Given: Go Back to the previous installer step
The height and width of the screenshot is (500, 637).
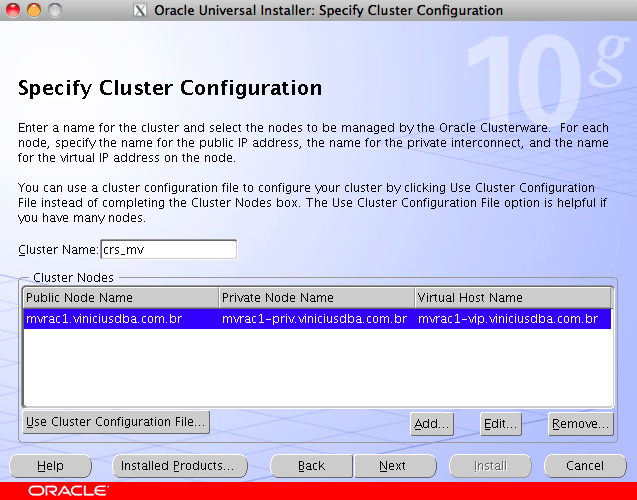Looking at the screenshot, I should pos(312,466).
